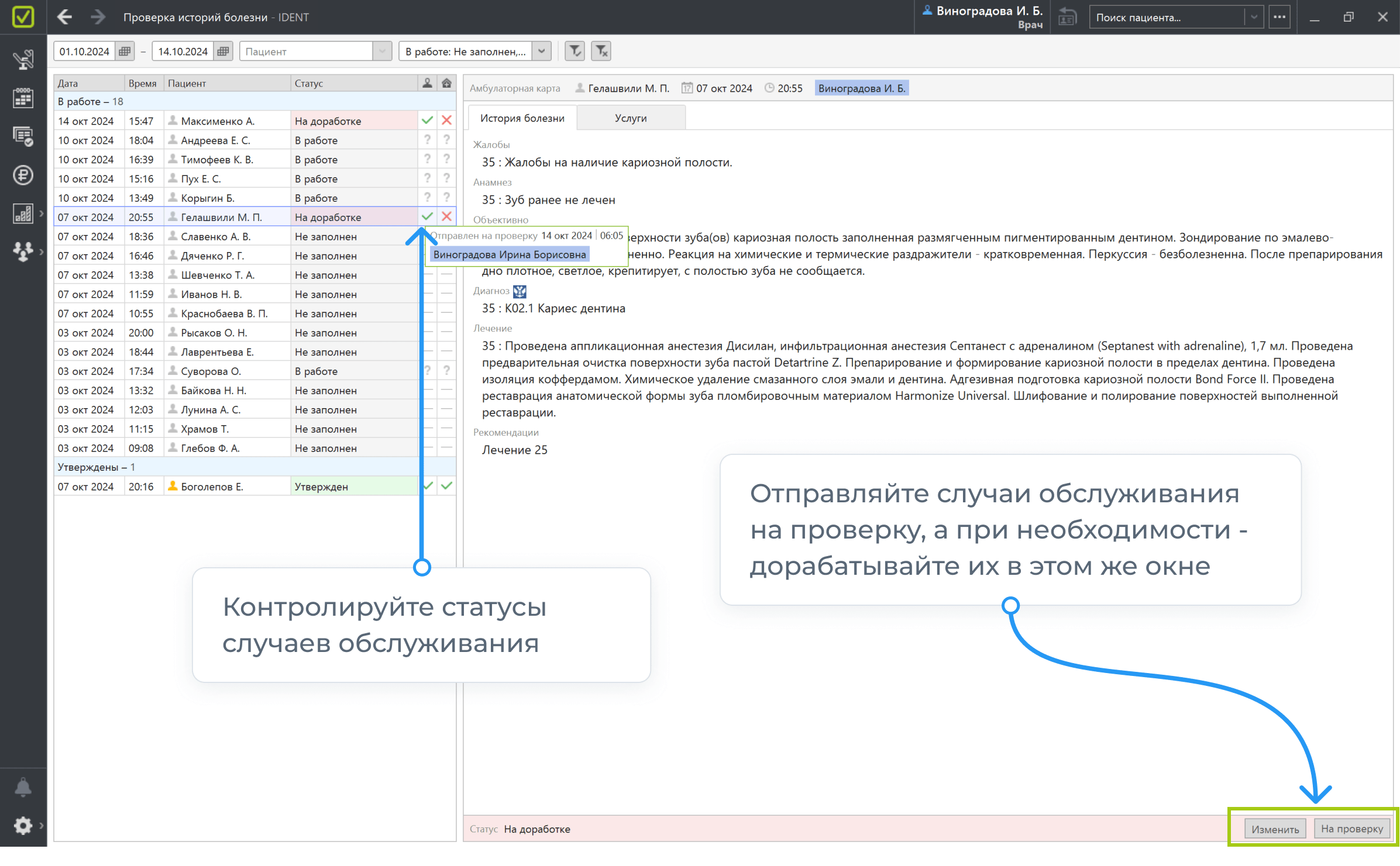This screenshot has width=1400, height=866.
Task: Open the notifications bell icon
Action: (23, 788)
